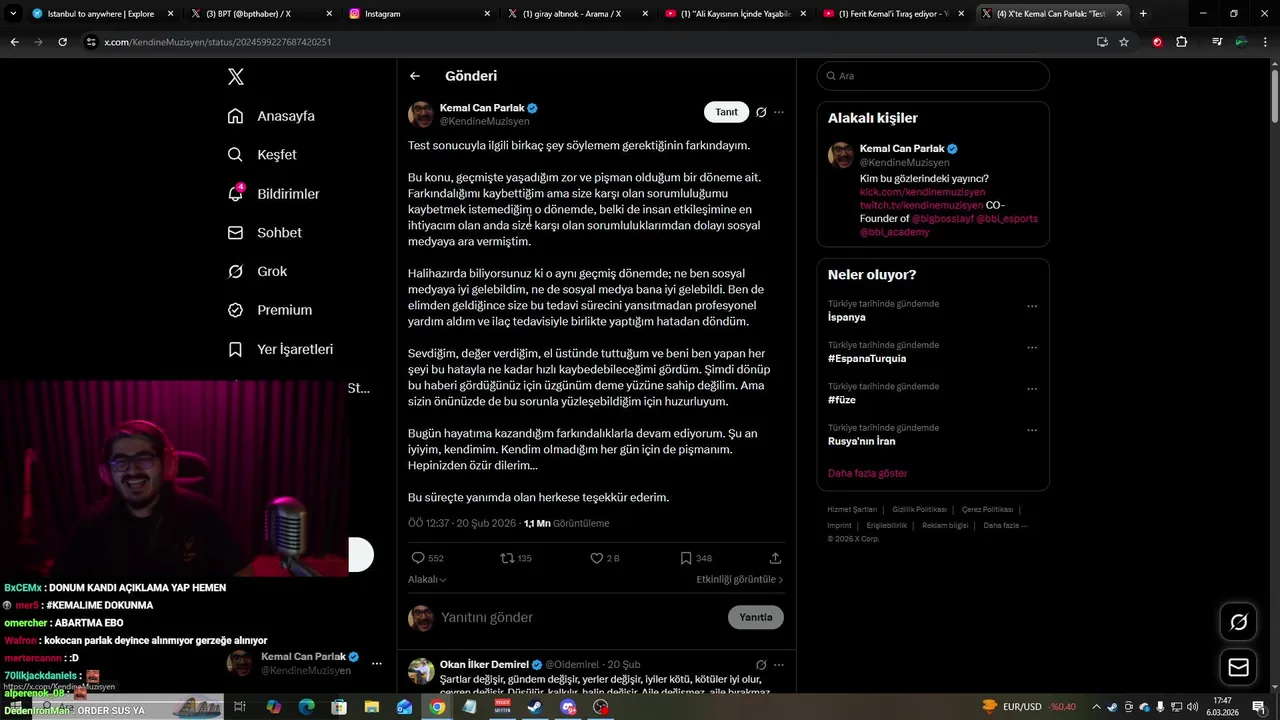Image resolution: width=1280 pixels, height=720 pixels.
Task: Bookmark the post showing 348
Action: (696, 558)
